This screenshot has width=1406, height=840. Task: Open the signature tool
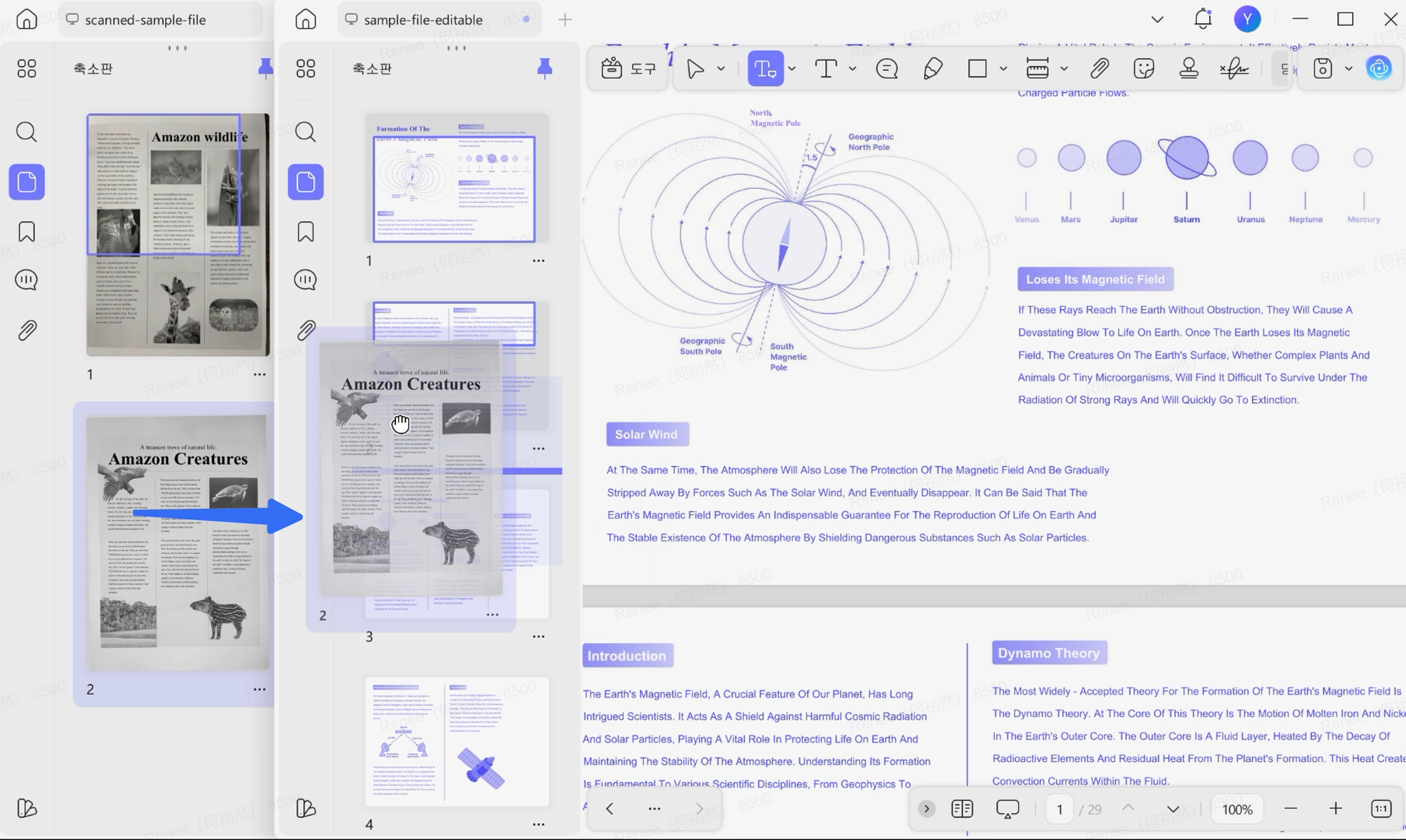(1234, 68)
